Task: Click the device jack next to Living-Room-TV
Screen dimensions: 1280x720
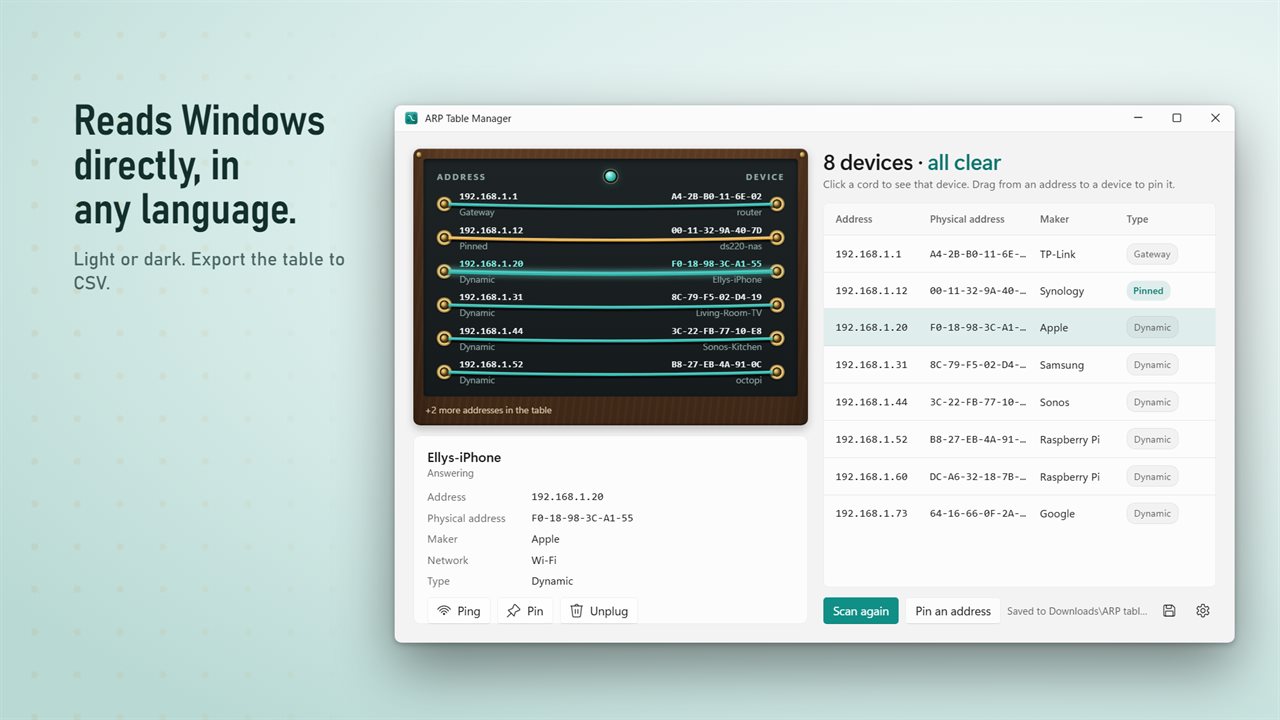Action: point(777,304)
